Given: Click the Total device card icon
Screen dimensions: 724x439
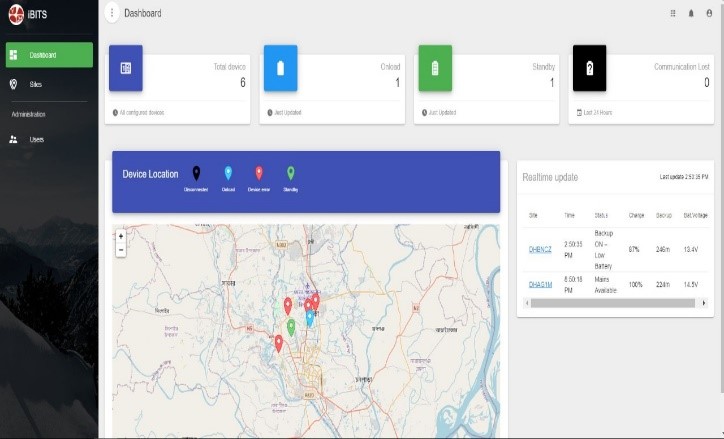Looking at the screenshot, I should pos(126,68).
